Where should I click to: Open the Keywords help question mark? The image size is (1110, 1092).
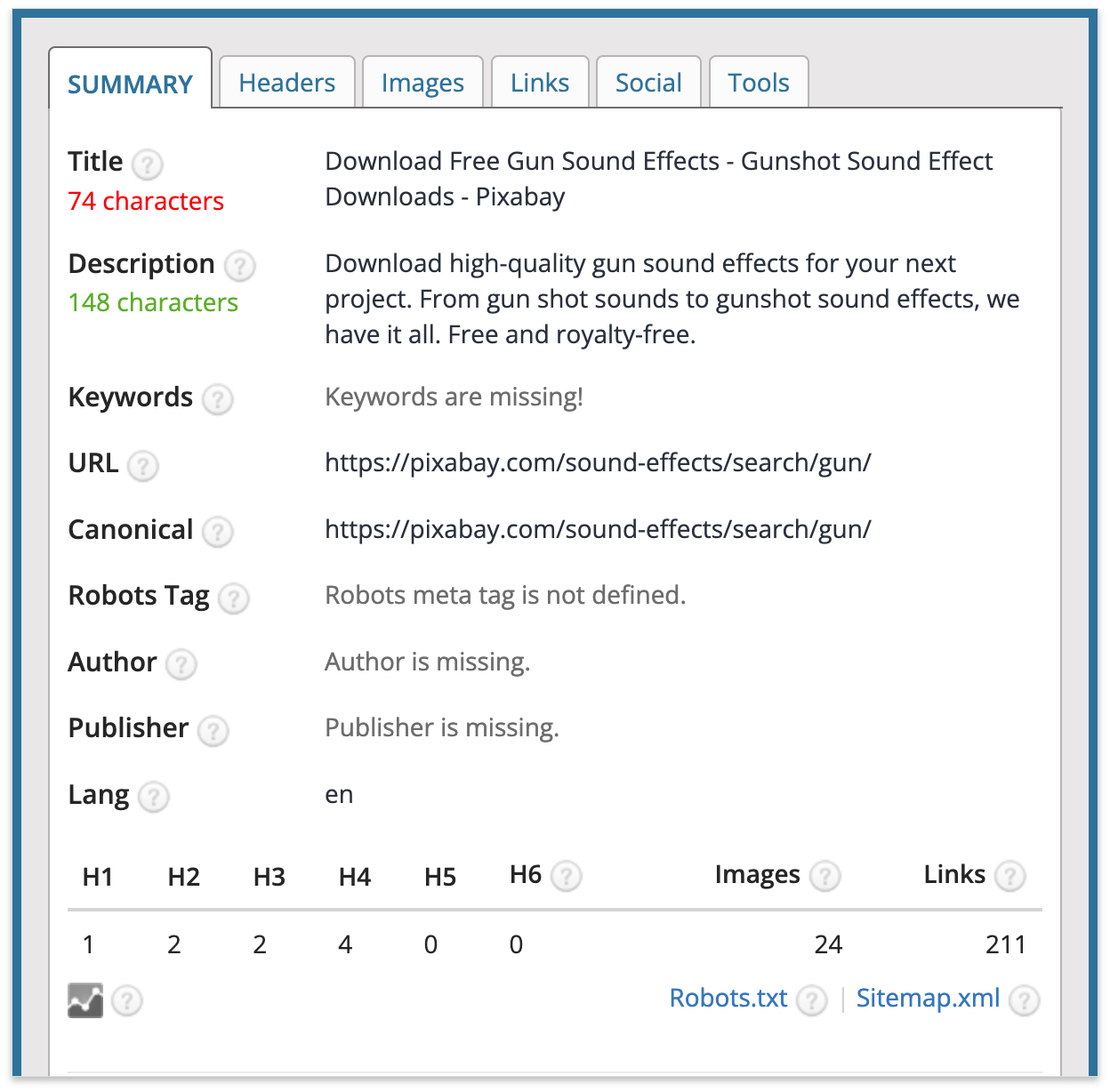click(218, 399)
